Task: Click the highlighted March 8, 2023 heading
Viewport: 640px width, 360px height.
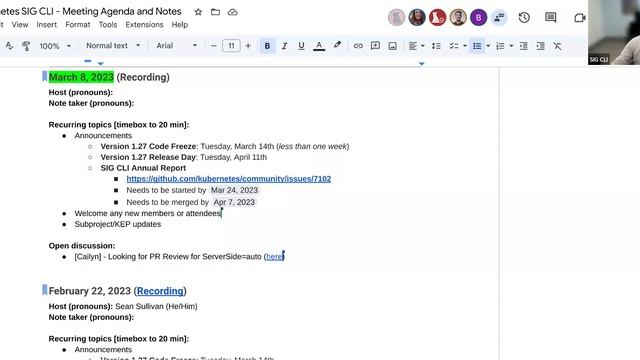Action: click(x=81, y=77)
